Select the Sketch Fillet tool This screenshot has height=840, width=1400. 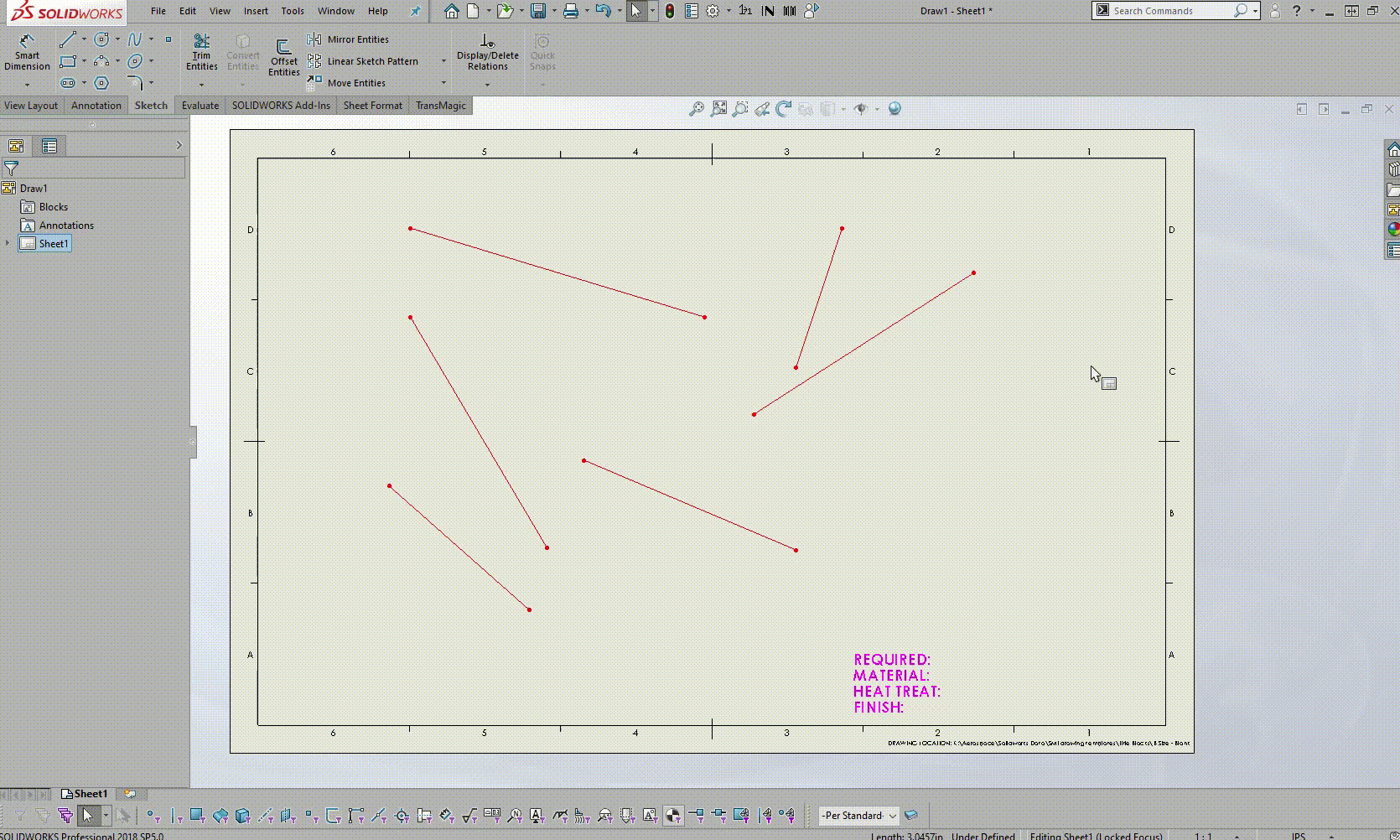click(134, 83)
